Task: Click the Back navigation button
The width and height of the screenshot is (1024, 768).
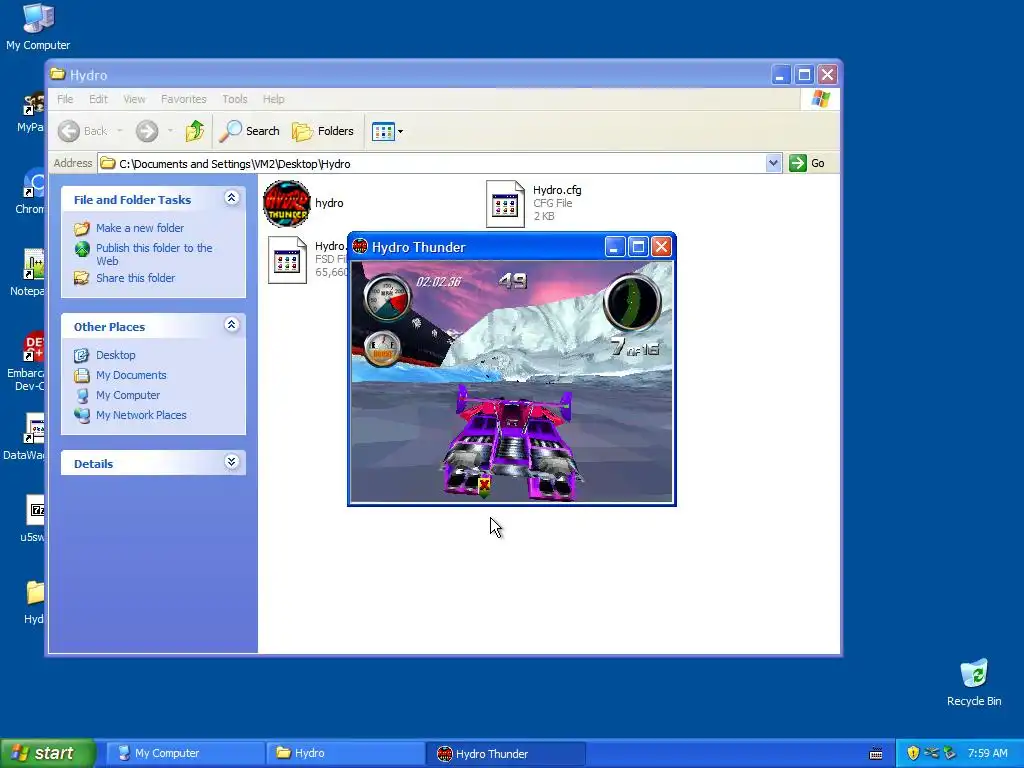Action: point(82,131)
